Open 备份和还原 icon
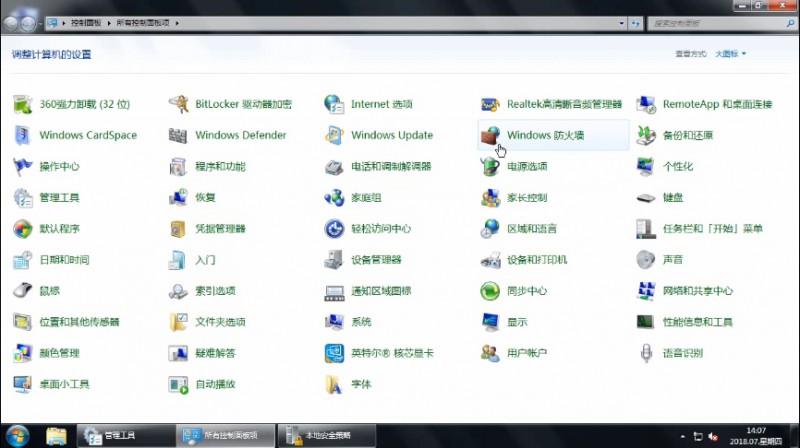 (646, 135)
